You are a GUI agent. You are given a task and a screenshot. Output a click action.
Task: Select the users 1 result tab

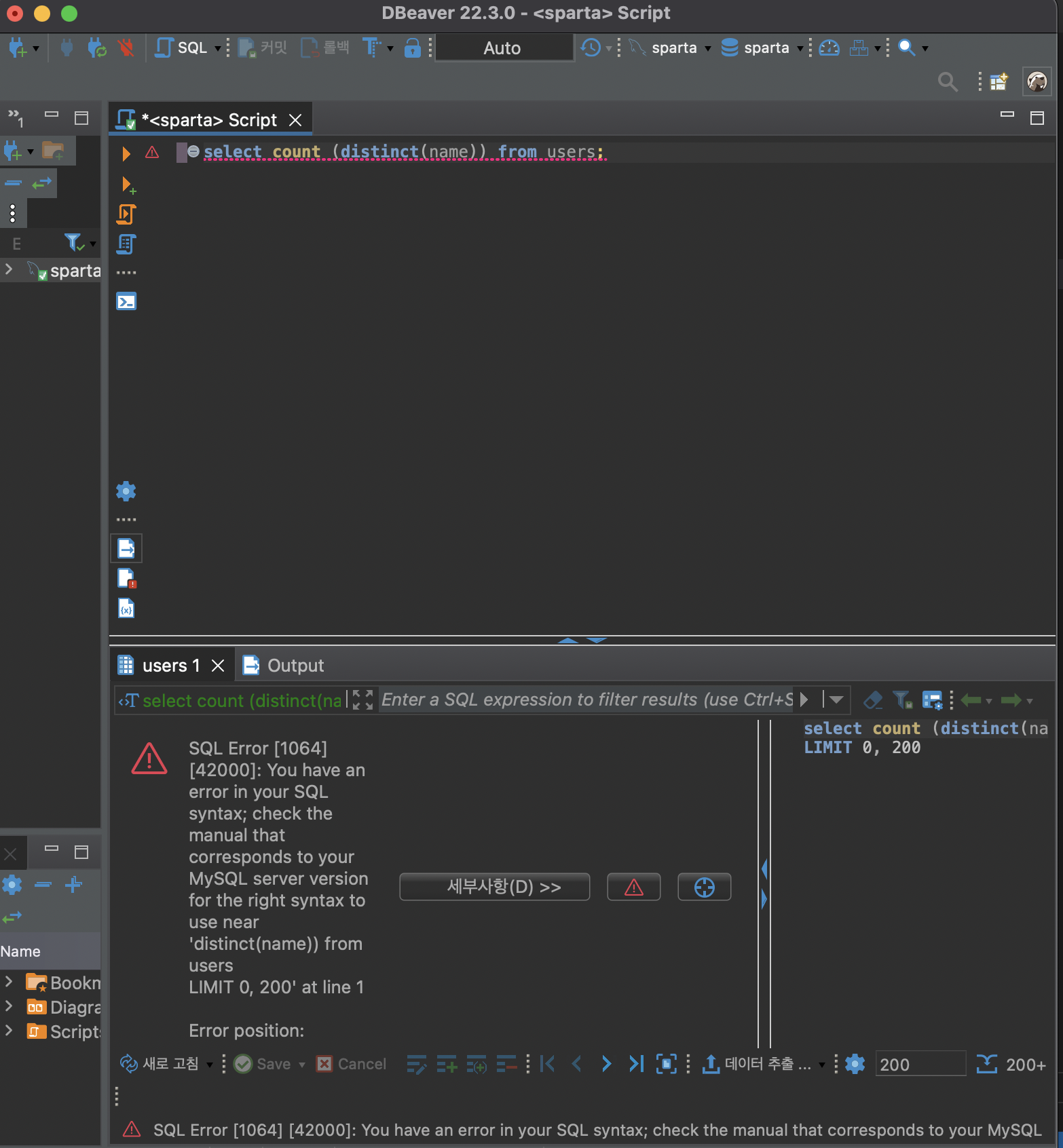(171, 666)
